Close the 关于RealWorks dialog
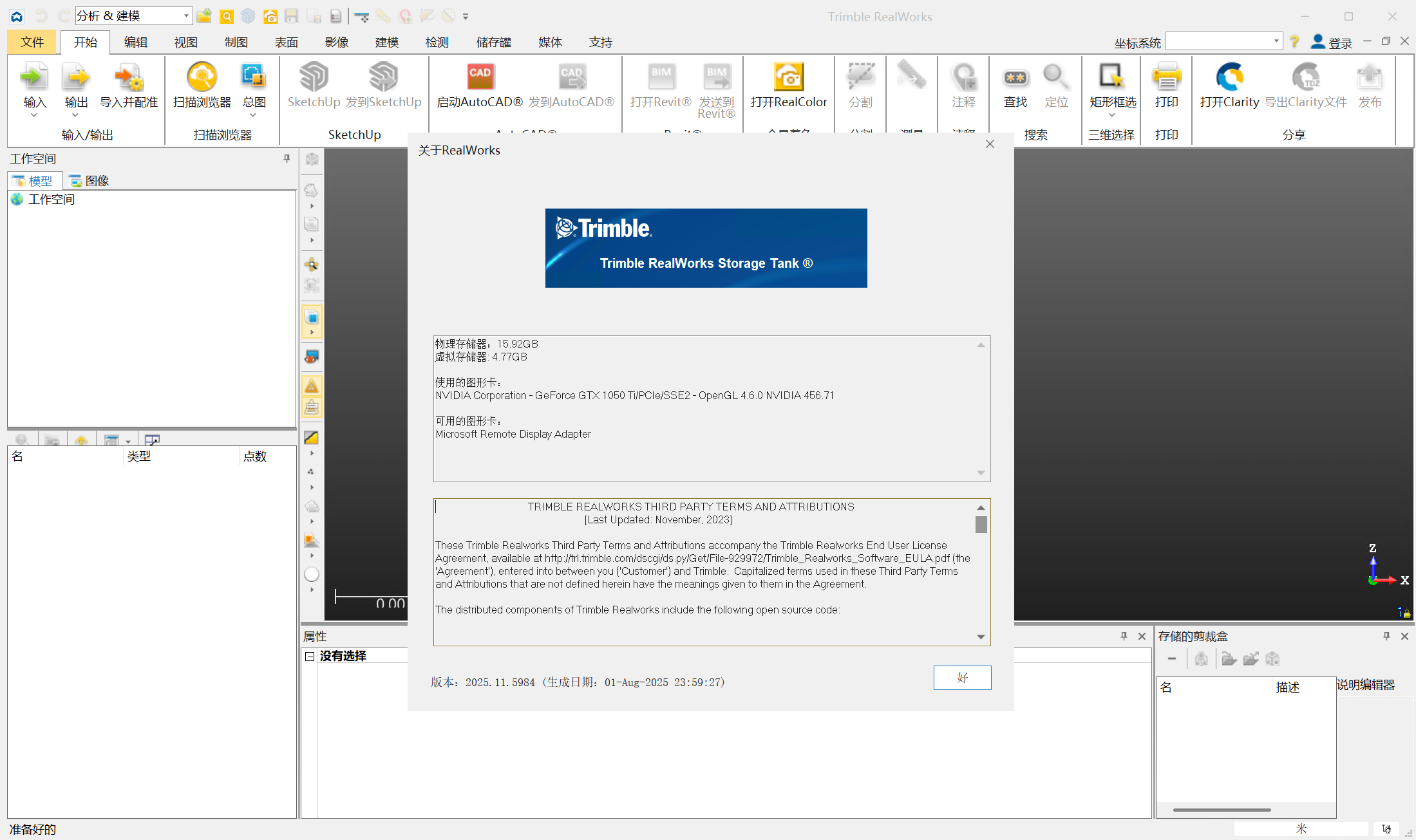Image resolution: width=1416 pixels, height=840 pixels. (x=990, y=144)
